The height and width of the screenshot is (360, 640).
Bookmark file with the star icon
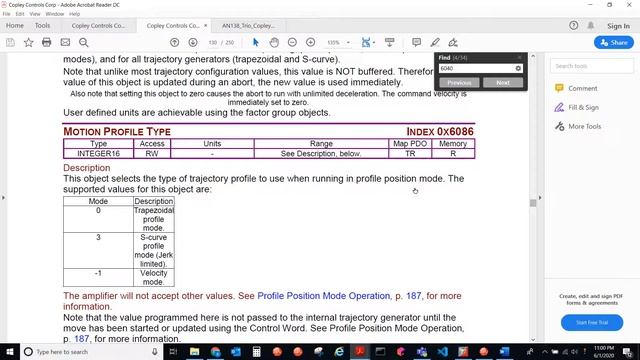coord(28,42)
